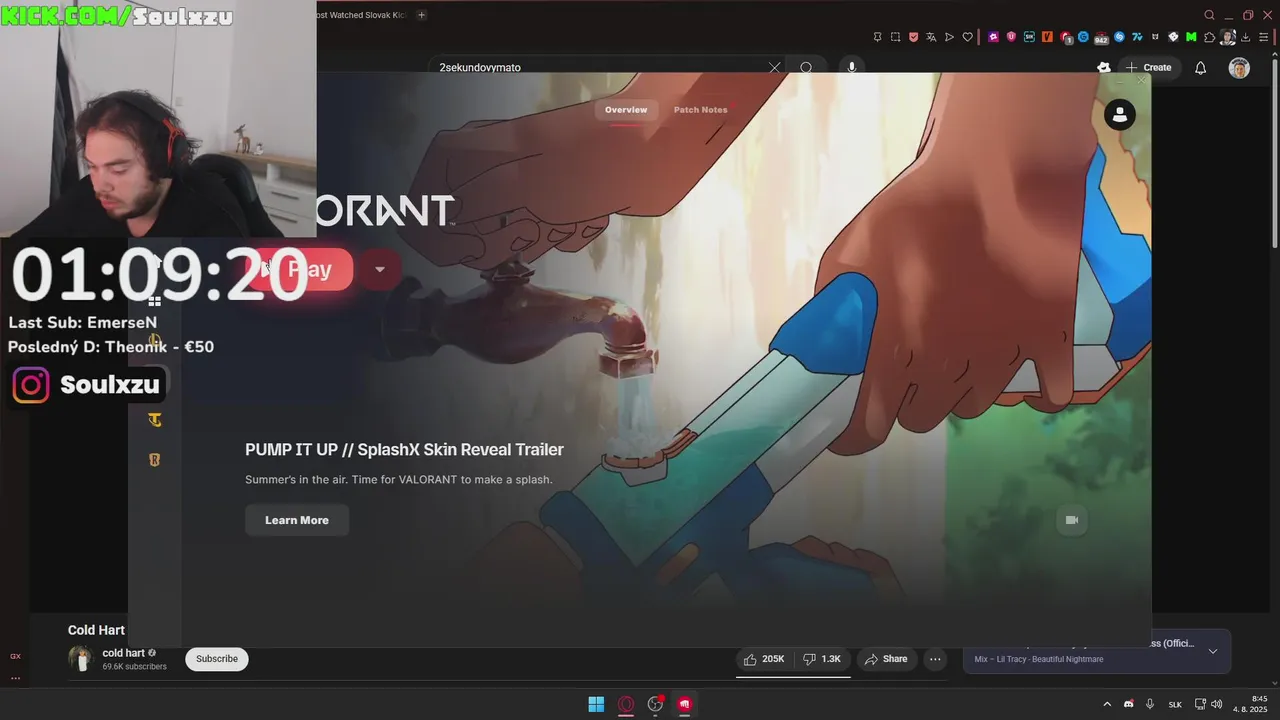Open the teal SK extension icon
The height and width of the screenshot is (720, 1280).
pos(1029,37)
